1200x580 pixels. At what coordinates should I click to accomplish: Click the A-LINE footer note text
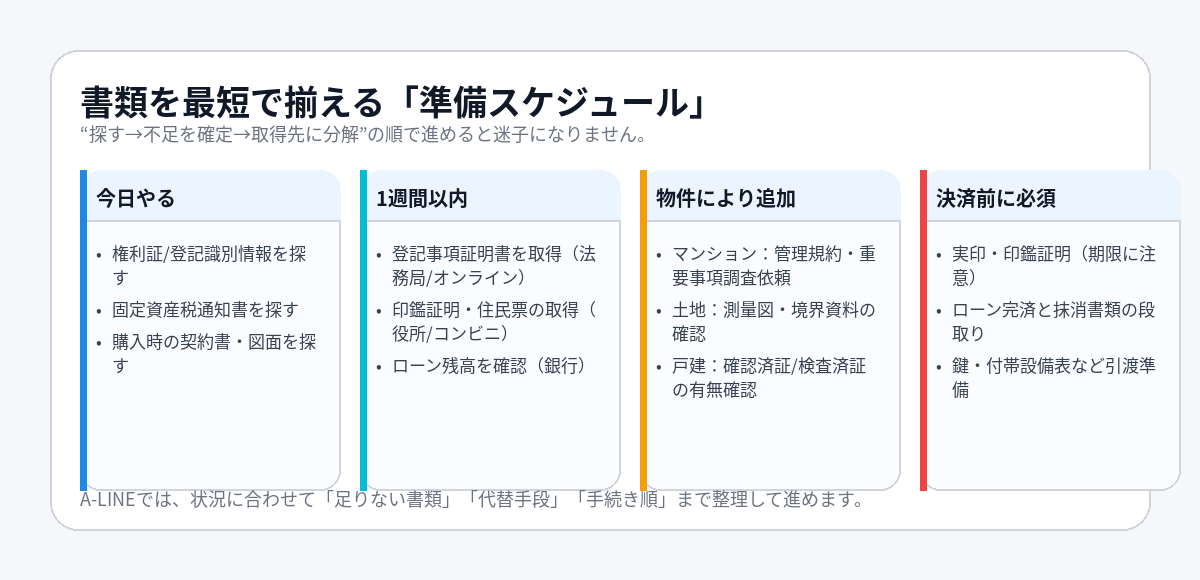[x=470, y=499]
